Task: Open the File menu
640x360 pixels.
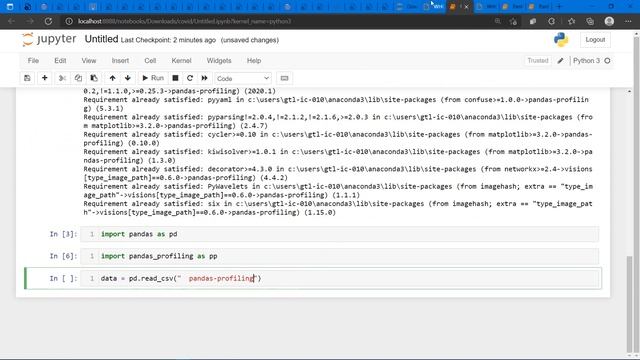Action: pyautogui.click(x=33, y=60)
